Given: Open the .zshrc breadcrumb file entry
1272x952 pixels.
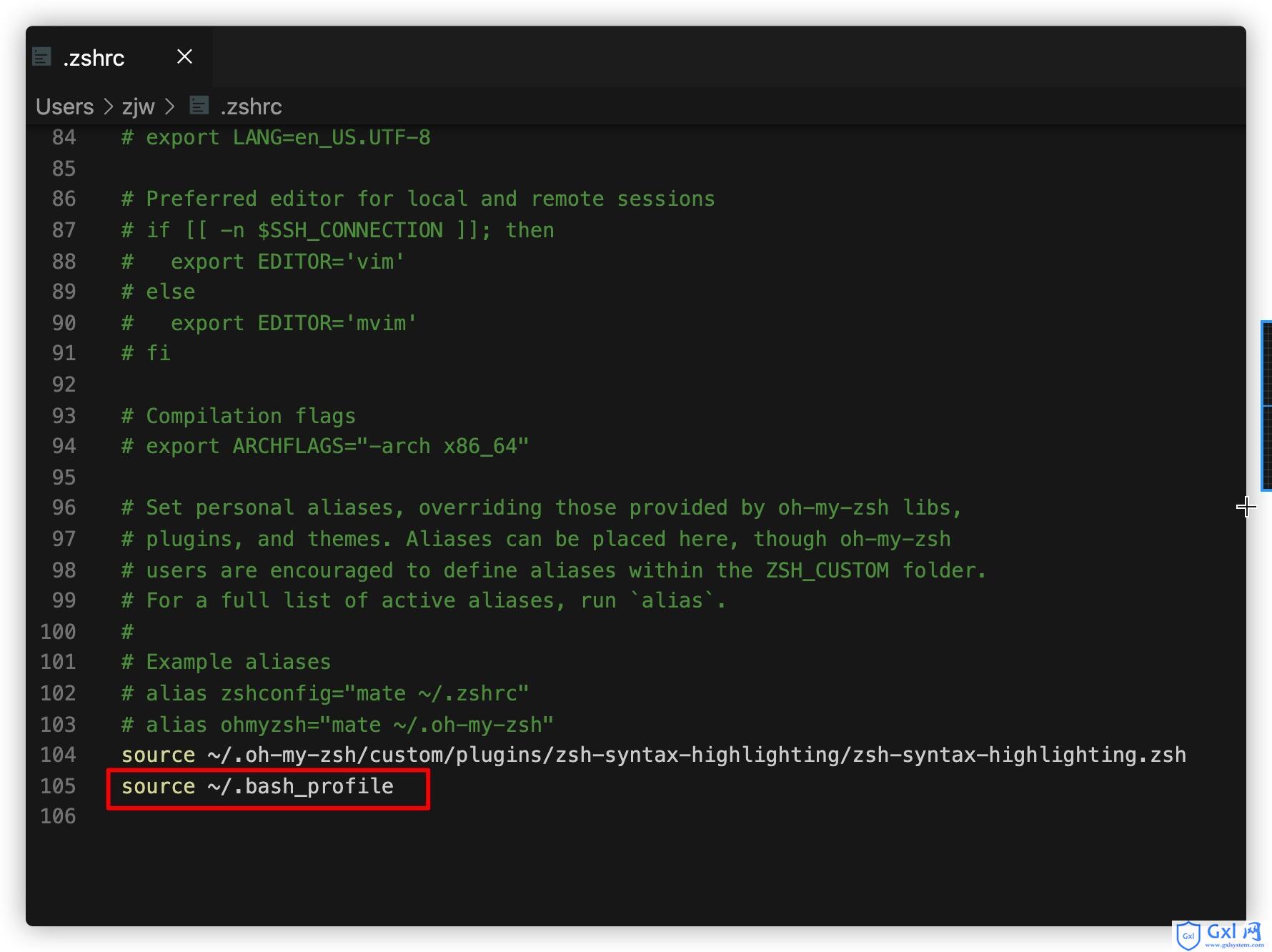Looking at the screenshot, I should tap(251, 106).
